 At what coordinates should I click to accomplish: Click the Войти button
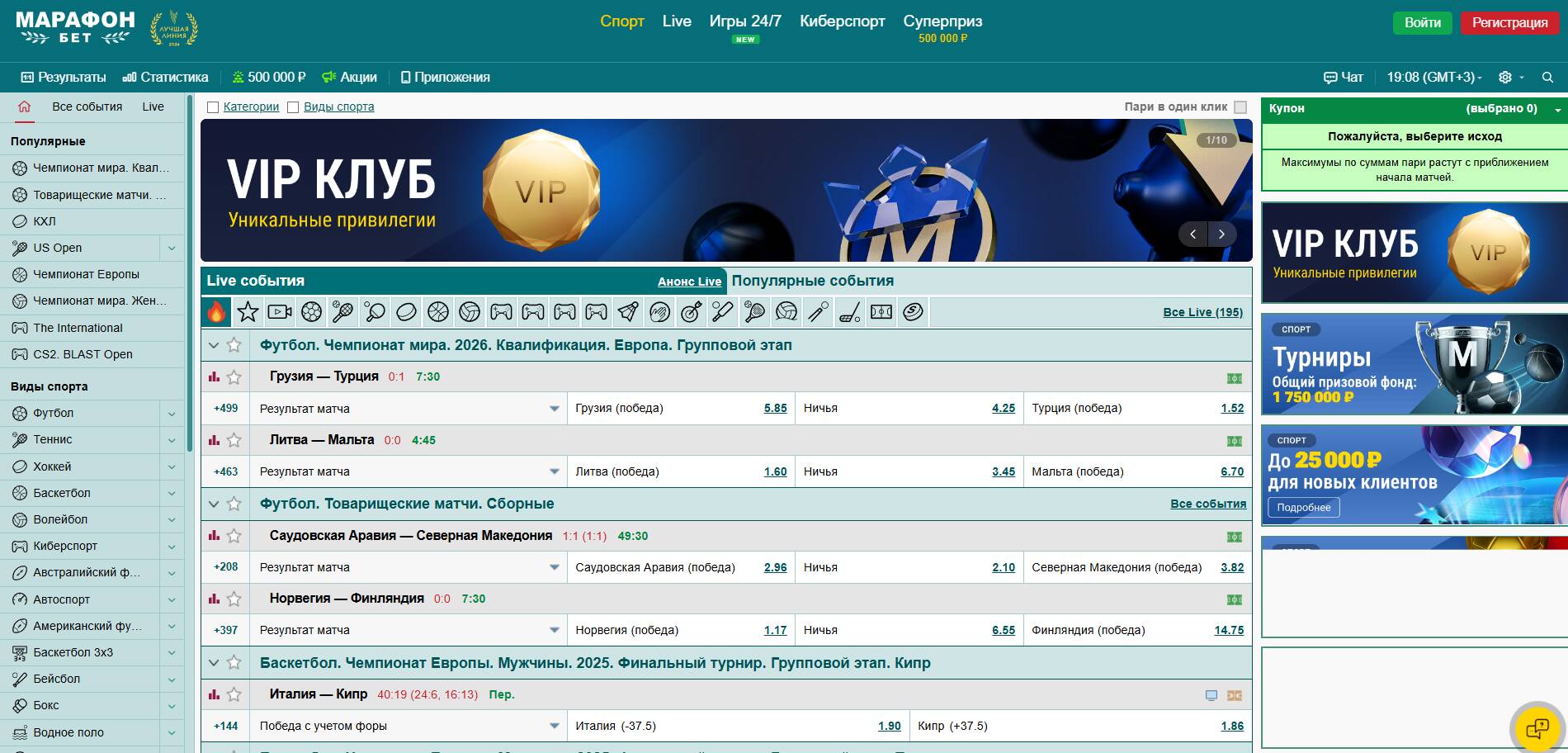pos(1423,22)
